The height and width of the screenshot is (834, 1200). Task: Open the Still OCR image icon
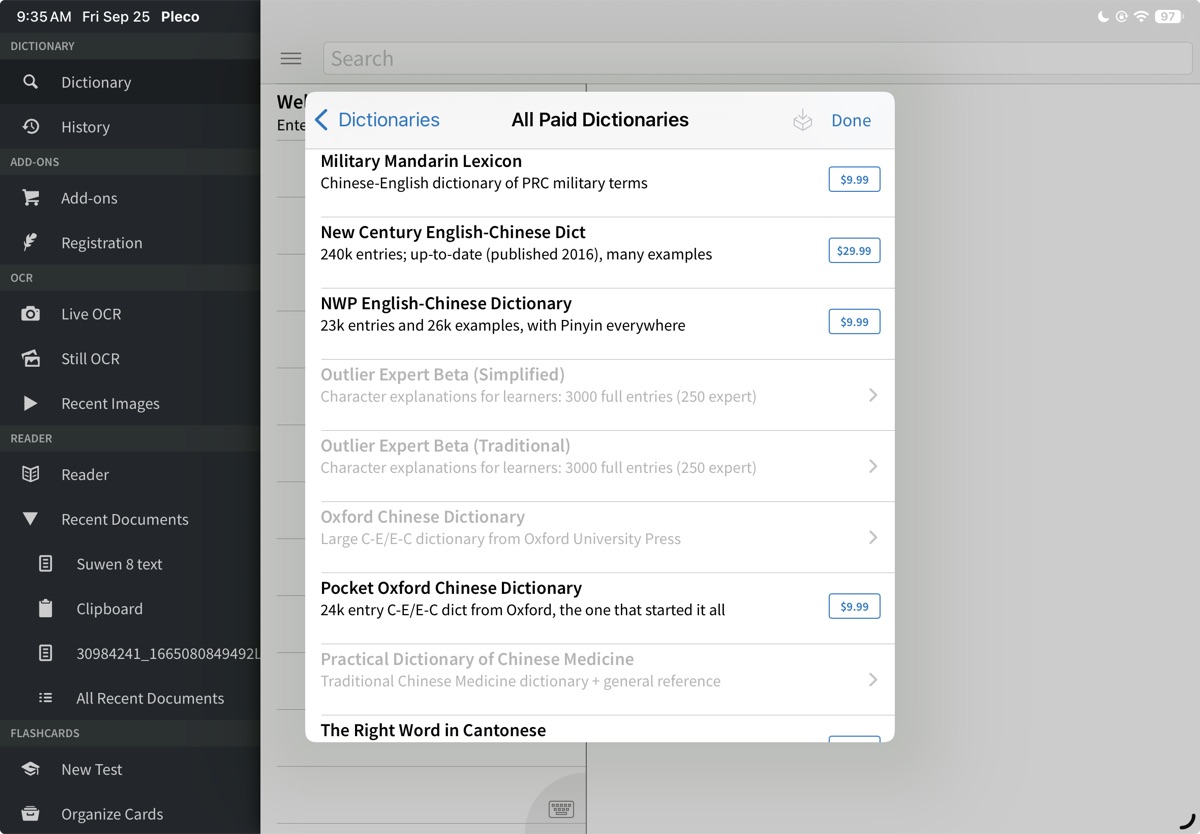(31, 358)
